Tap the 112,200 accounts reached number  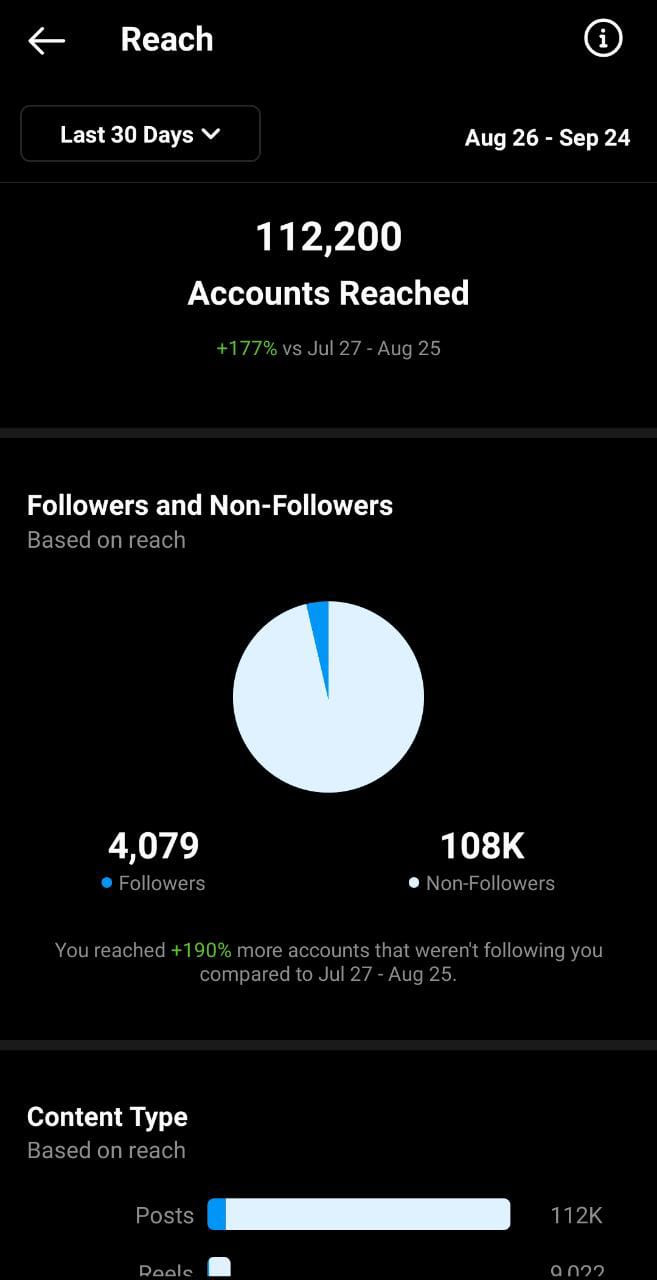(x=328, y=237)
